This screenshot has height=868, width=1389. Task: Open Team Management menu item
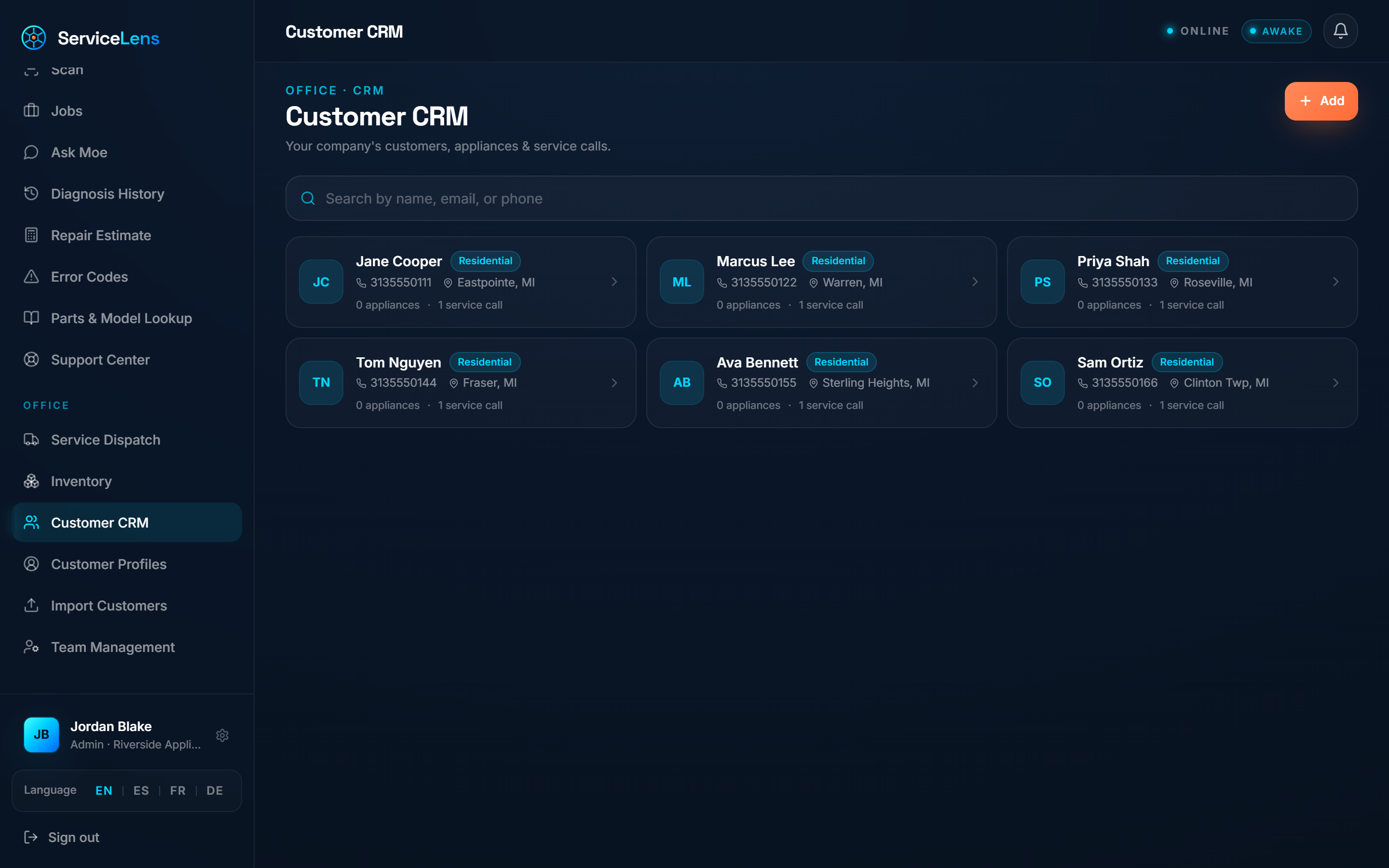(x=127, y=647)
